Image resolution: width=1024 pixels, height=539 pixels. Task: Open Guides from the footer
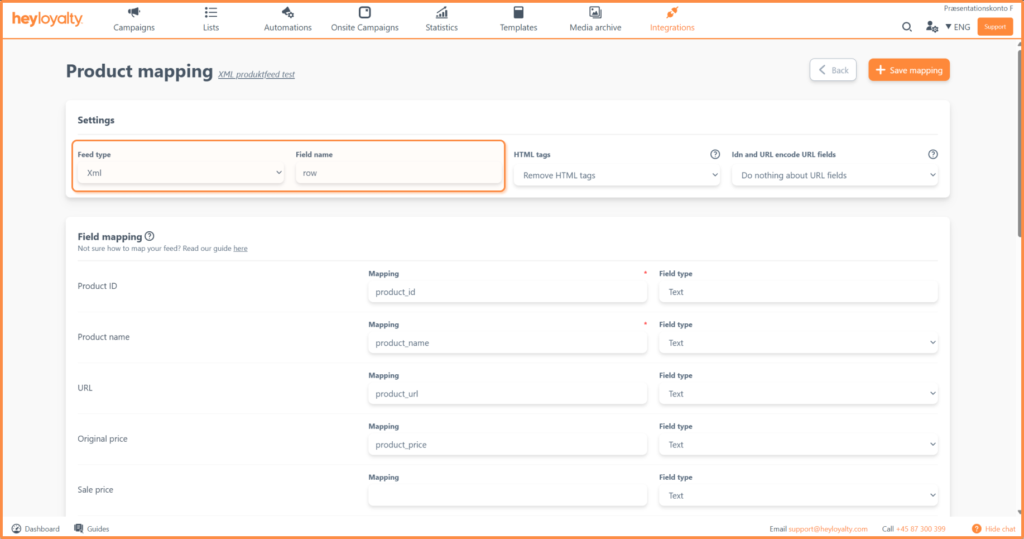(x=91, y=528)
